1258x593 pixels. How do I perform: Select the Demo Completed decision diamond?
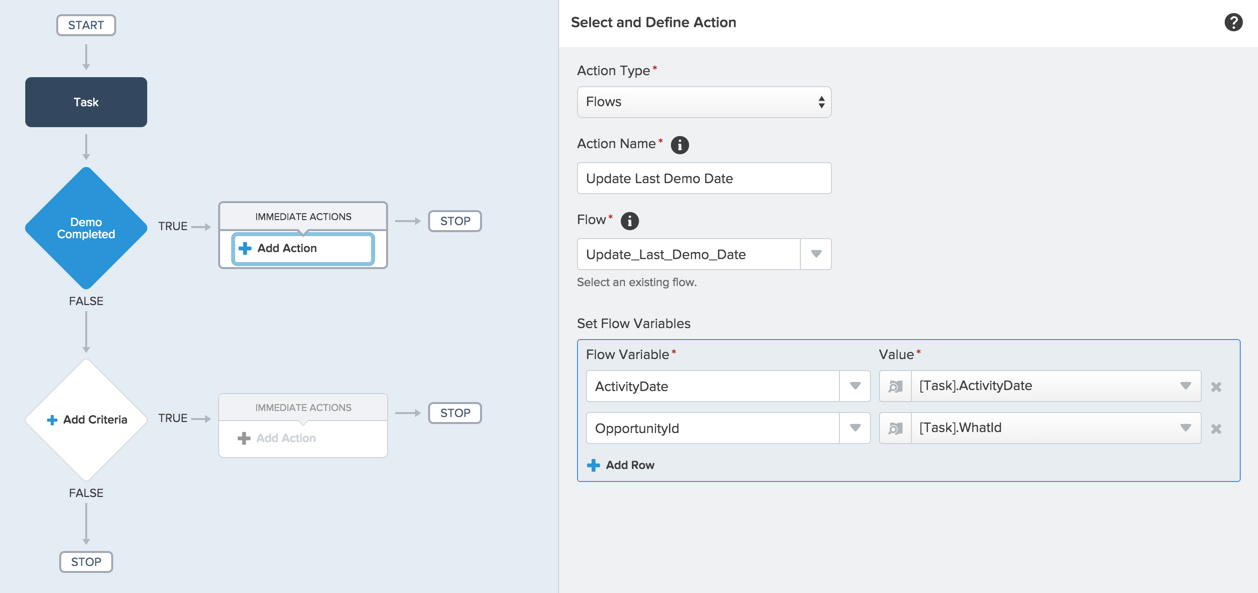coord(86,226)
